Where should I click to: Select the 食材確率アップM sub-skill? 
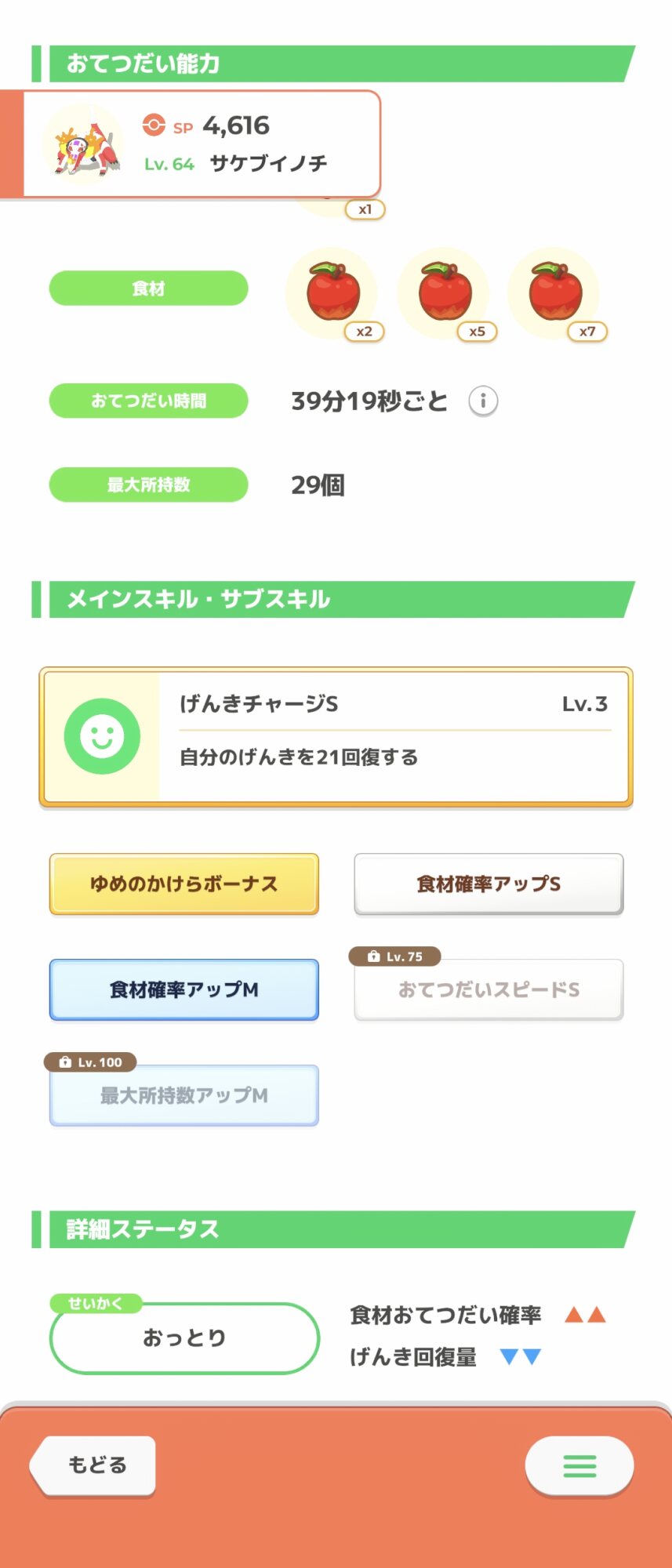tap(184, 989)
